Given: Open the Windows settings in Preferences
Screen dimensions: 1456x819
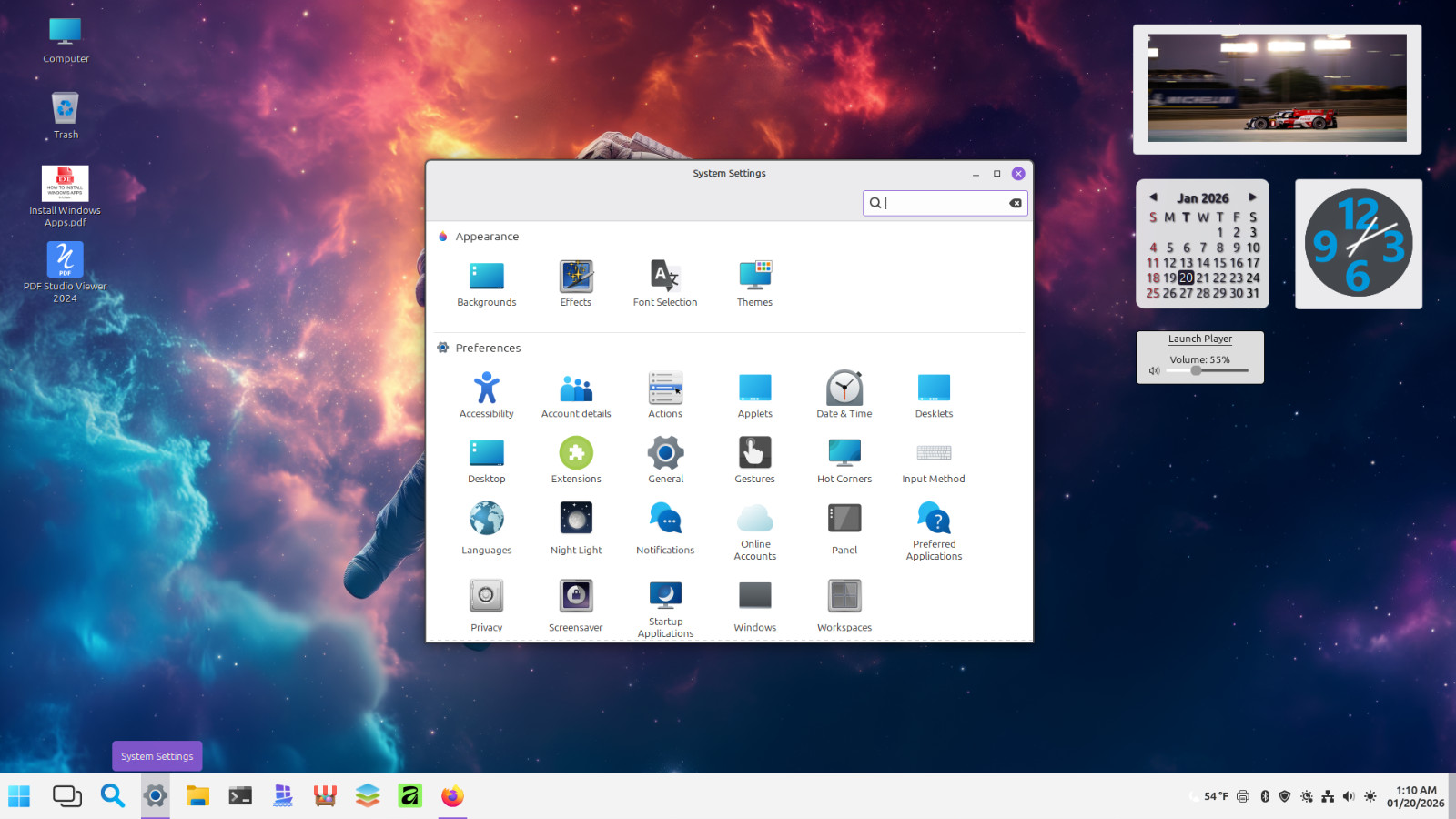Looking at the screenshot, I should point(754,606).
